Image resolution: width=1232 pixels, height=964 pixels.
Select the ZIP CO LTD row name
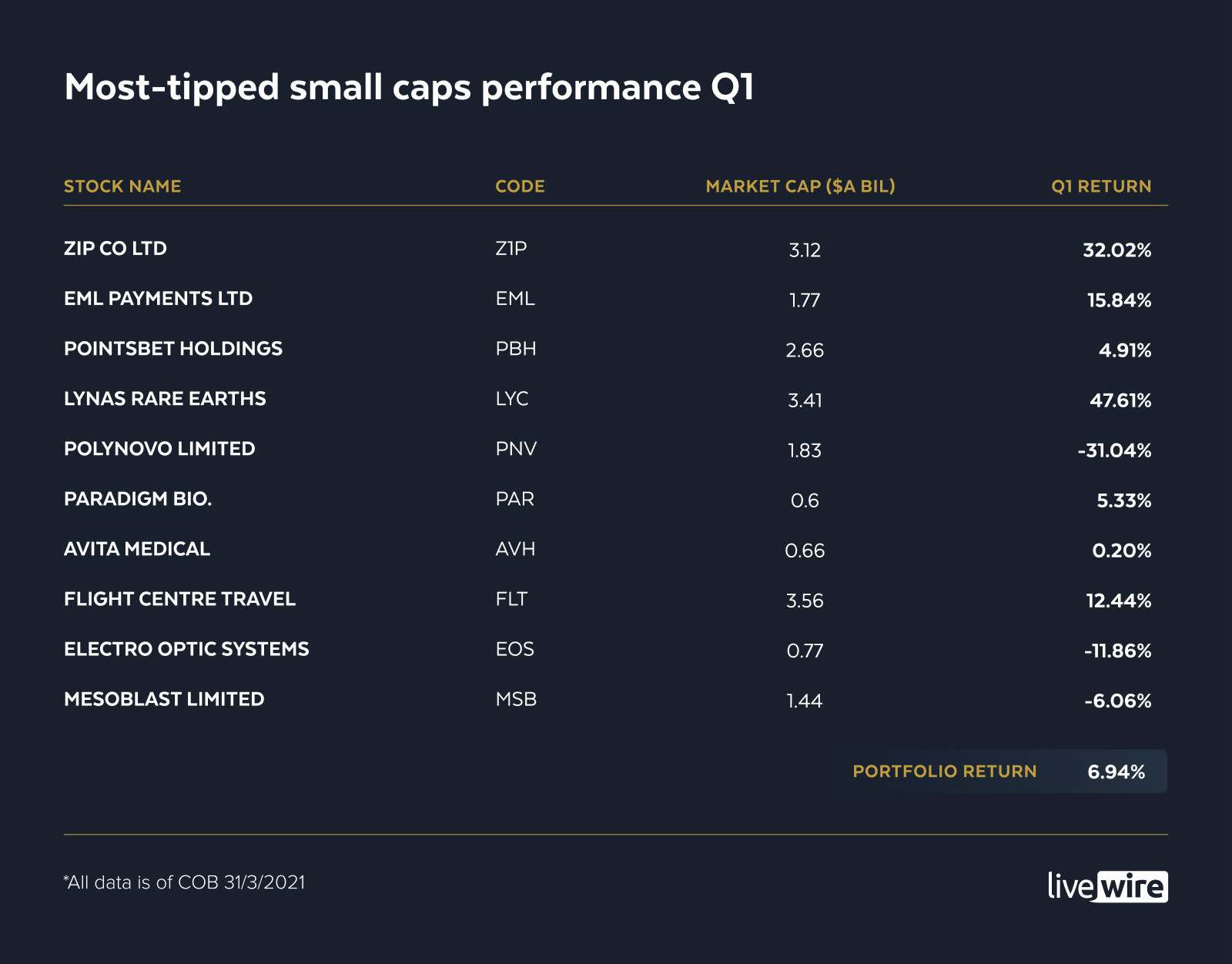[x=115, y=249]
